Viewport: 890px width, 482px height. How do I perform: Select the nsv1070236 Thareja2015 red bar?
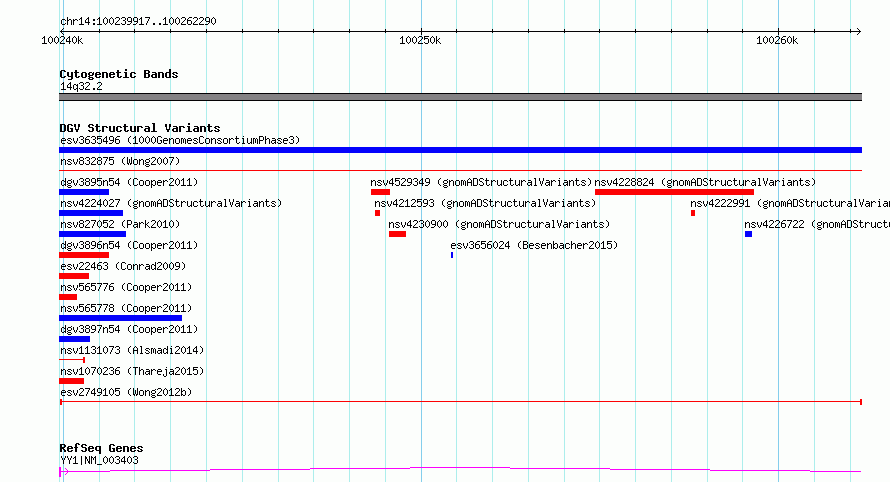point(72,381)
